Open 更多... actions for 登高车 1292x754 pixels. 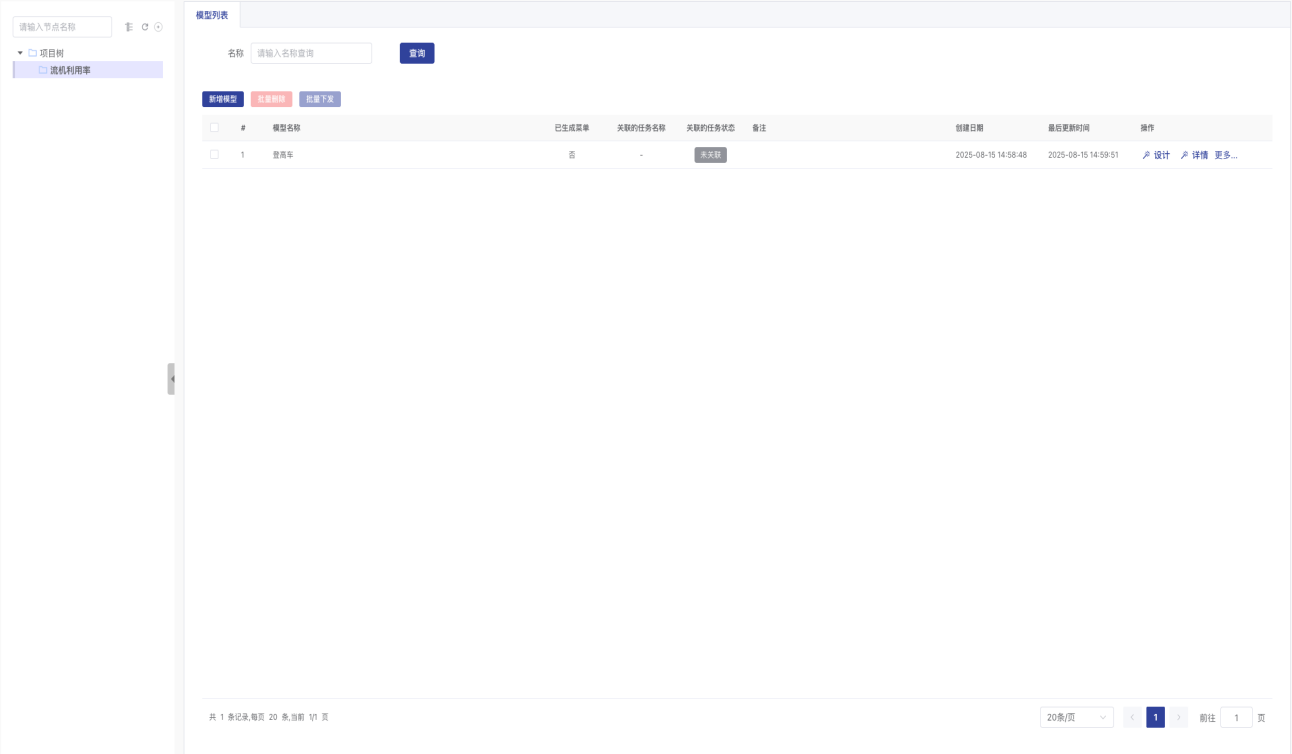[x=1225, y=155]
